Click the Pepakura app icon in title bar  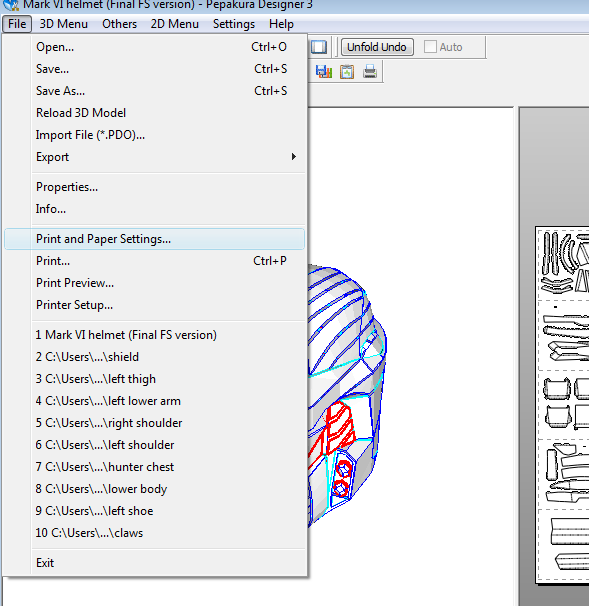click(10, 5)
